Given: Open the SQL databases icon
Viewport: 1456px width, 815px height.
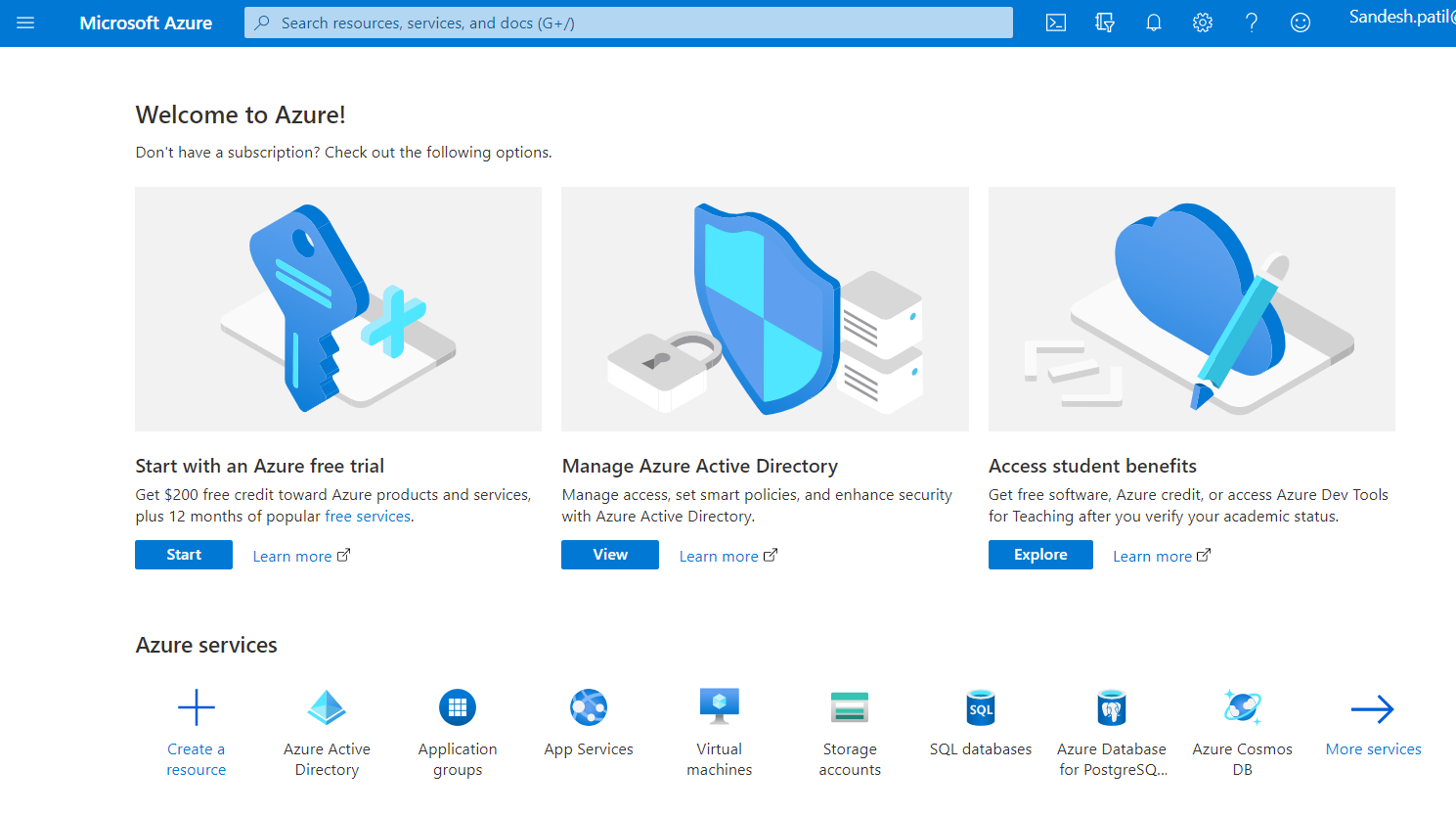Looking at the screenshot, I should click(981, 707).
